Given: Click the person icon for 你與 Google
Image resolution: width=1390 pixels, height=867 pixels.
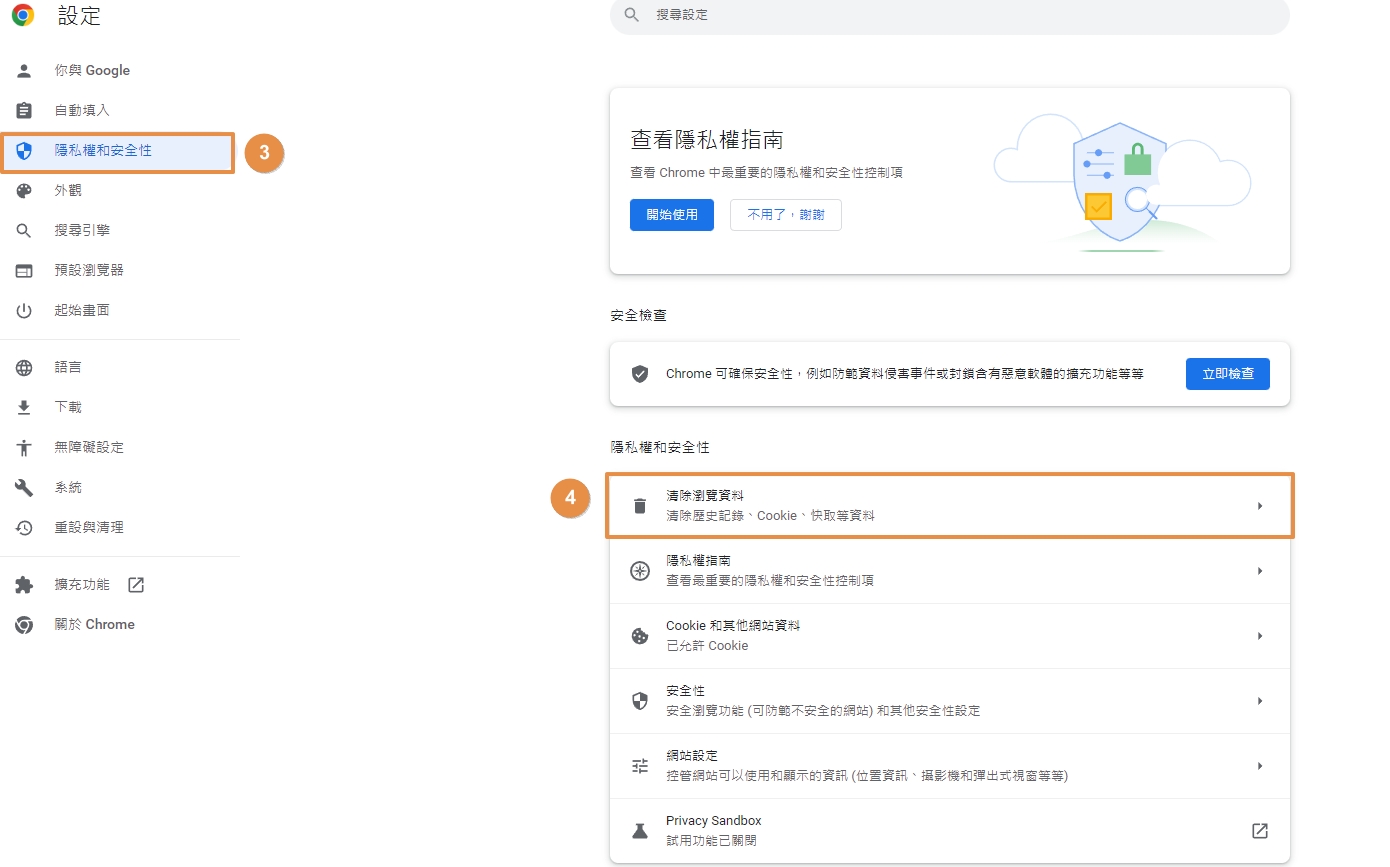Looking at the screenshot, I should coord(24,71).
